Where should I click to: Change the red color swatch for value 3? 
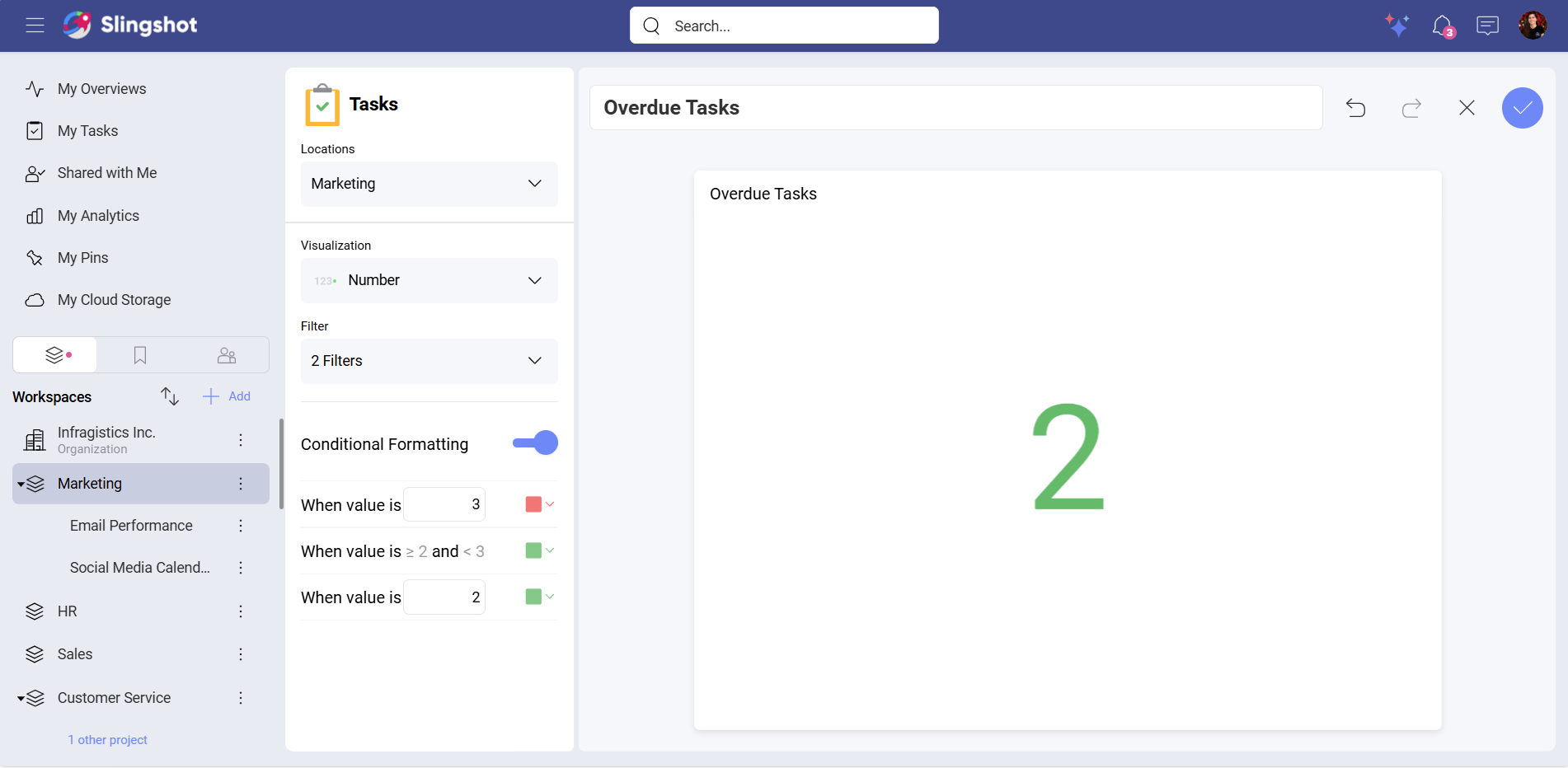(x=538, y=503)
